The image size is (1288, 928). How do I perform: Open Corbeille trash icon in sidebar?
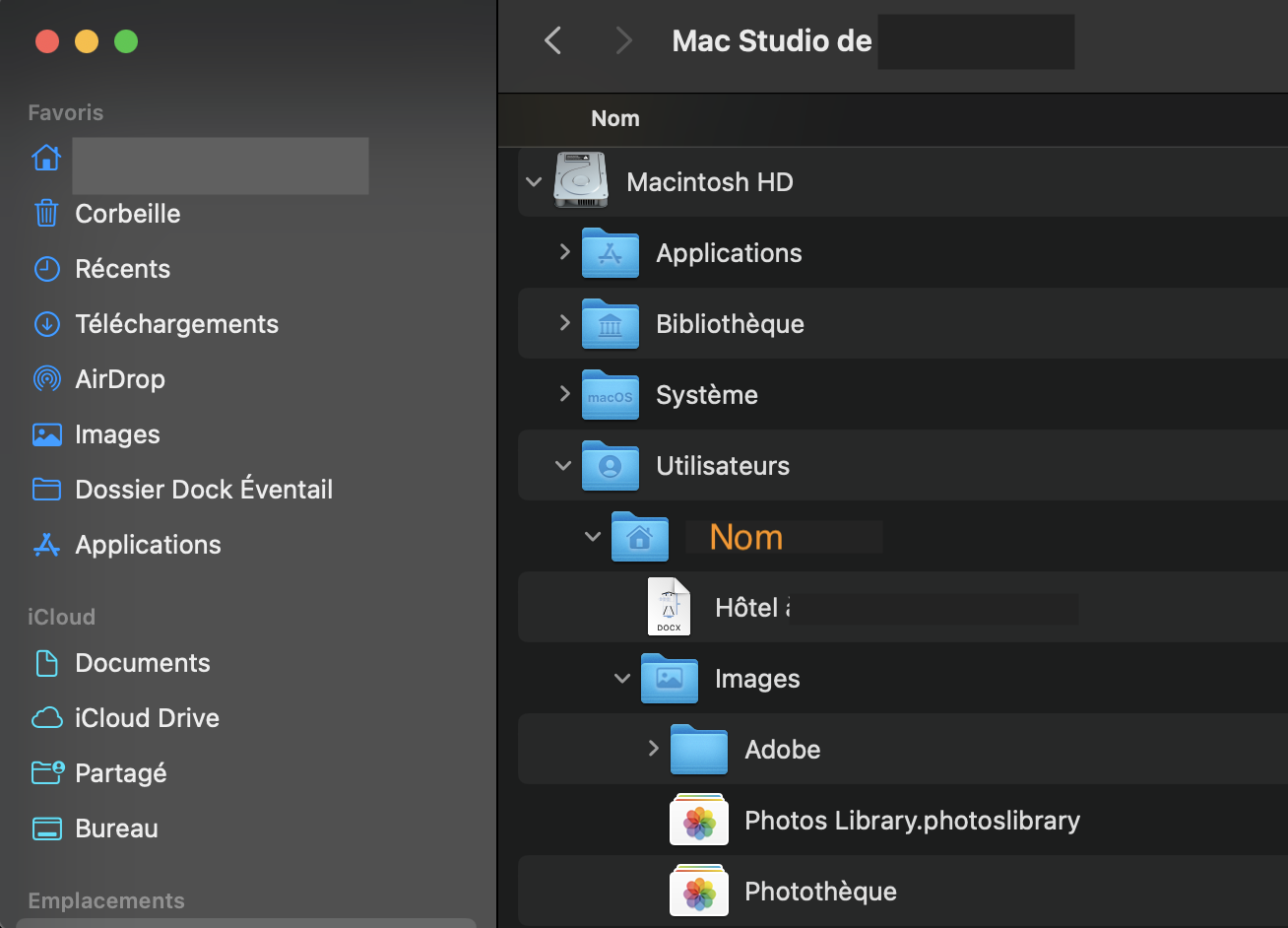pyautogui.click(x=46, y=214)
